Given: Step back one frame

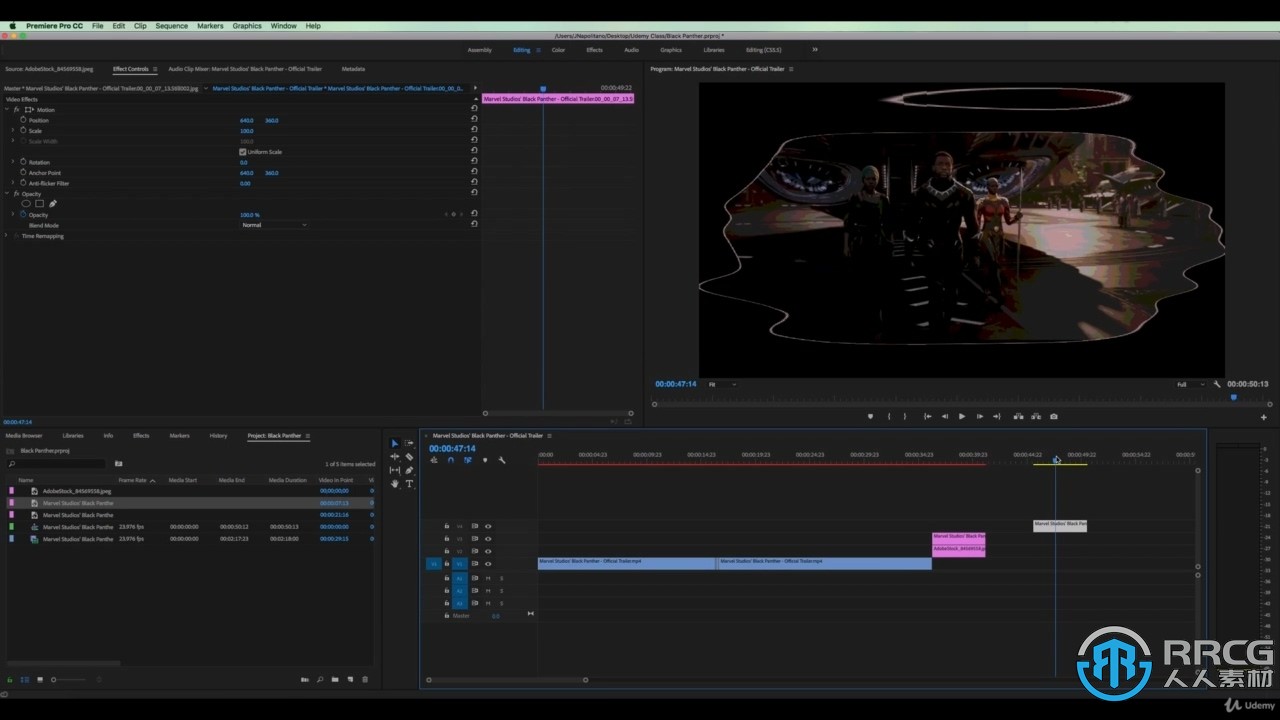Looking at the screenshot, I should click(x=945, y=416).
